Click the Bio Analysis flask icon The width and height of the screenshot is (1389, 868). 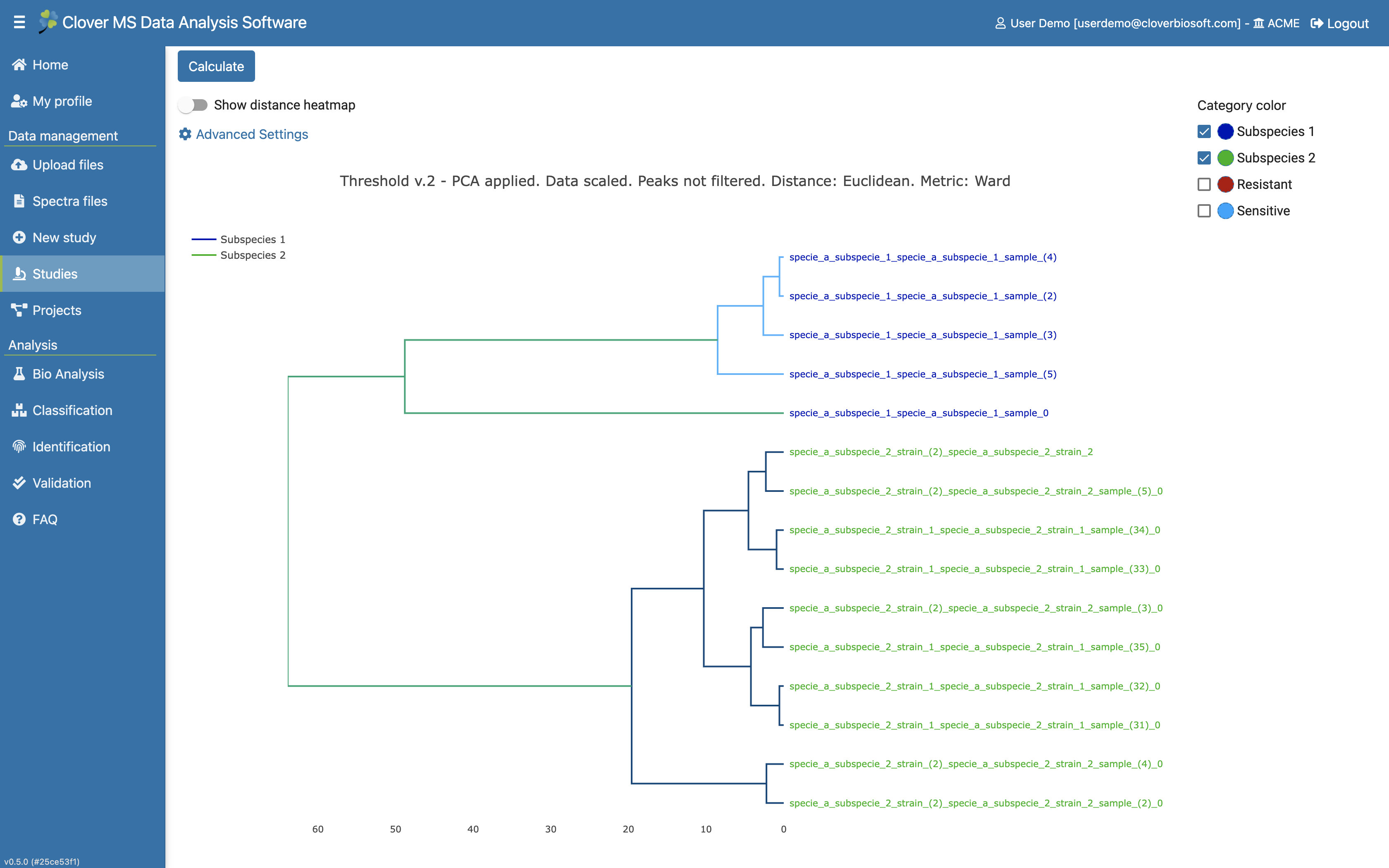click(x=19, y=374)
